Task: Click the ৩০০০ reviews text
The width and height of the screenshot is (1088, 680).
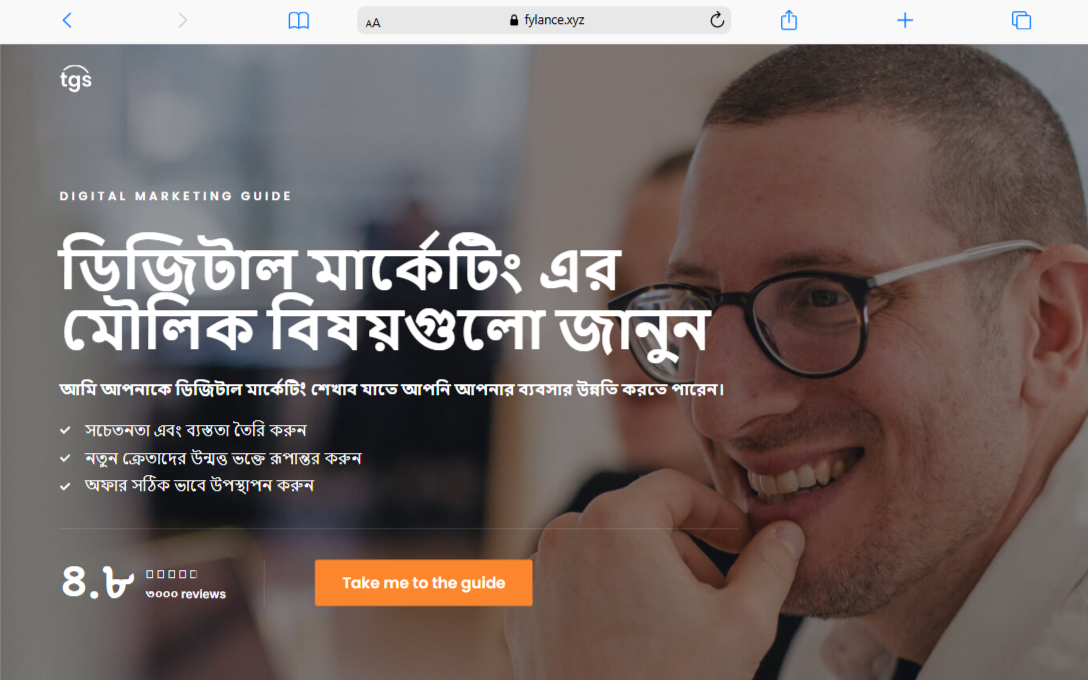Action: coord(185,594)
